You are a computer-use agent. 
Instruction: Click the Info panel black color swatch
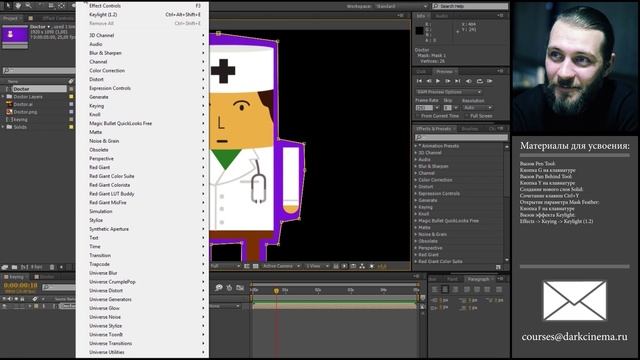[419, 30]
